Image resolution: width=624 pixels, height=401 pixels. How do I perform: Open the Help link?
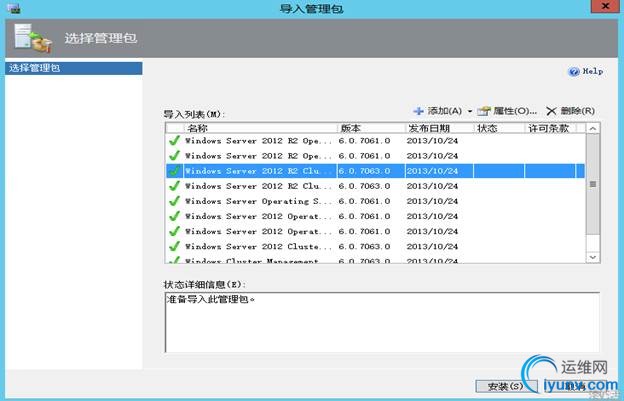[593, 71]
